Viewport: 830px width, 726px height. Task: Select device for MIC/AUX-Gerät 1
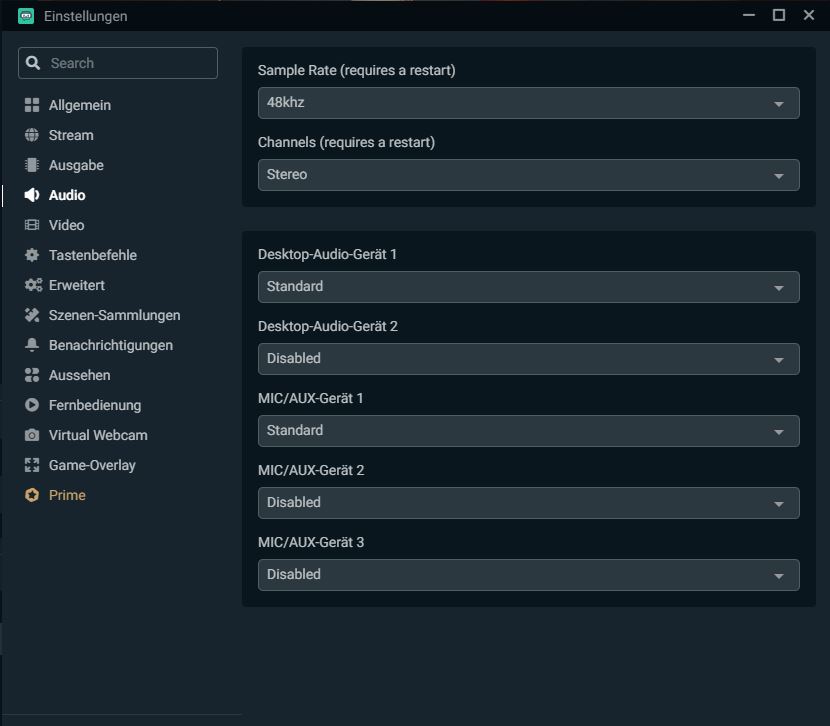[x=528, y=431]
